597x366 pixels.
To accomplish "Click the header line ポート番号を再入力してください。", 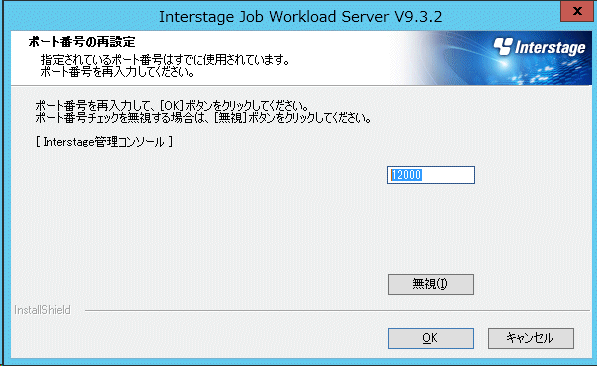I will tap(118, 72).
